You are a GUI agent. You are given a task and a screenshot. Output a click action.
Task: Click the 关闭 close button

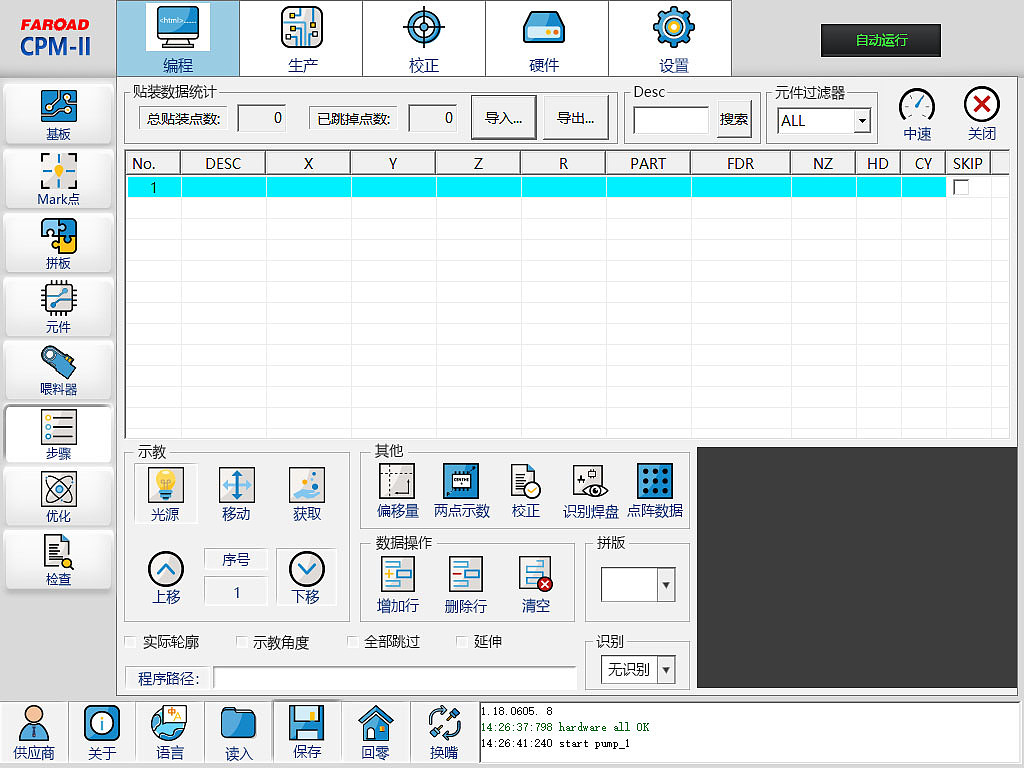click(x=982, y=114)
